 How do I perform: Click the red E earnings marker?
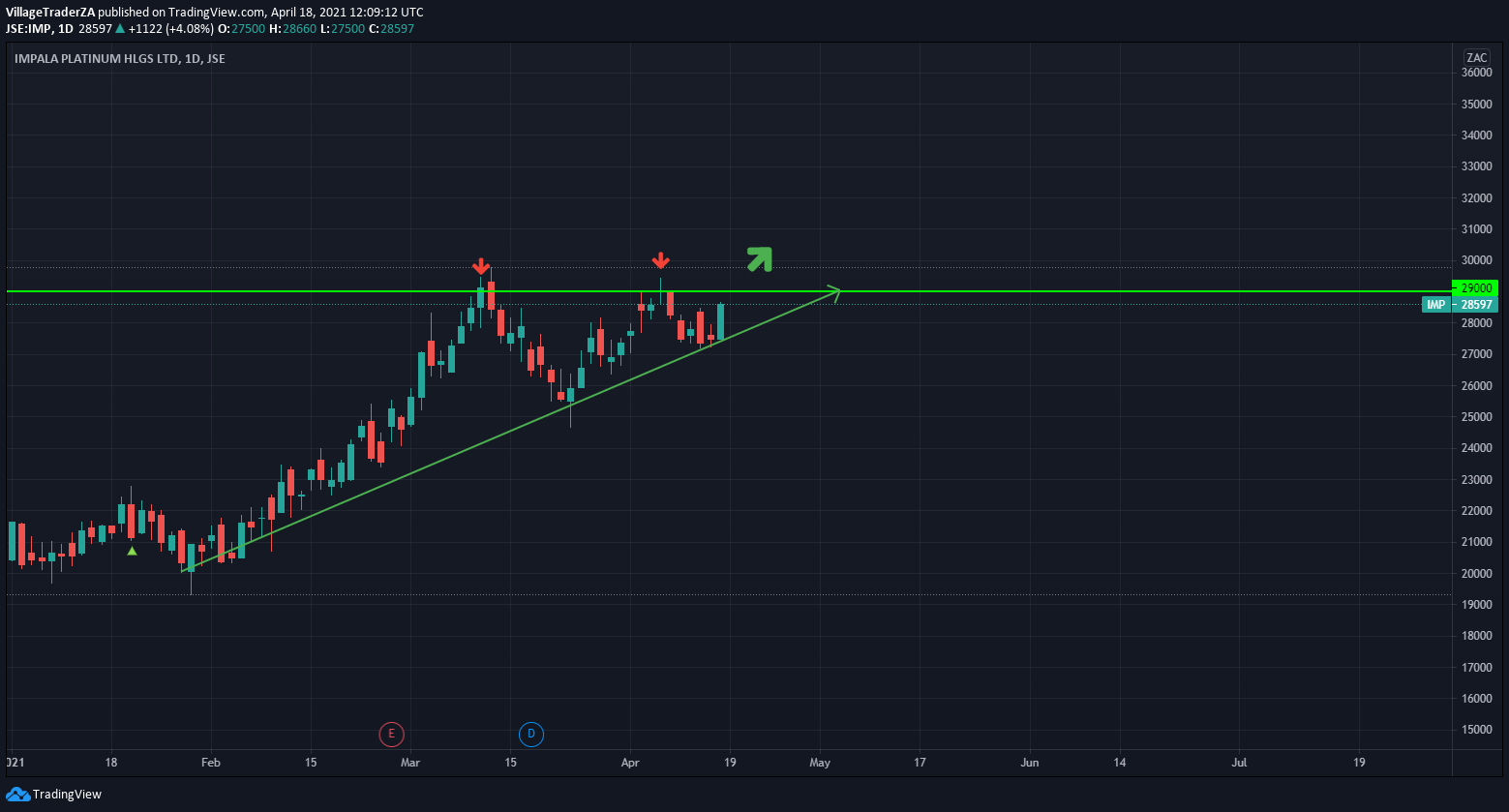tap(391, 735)
